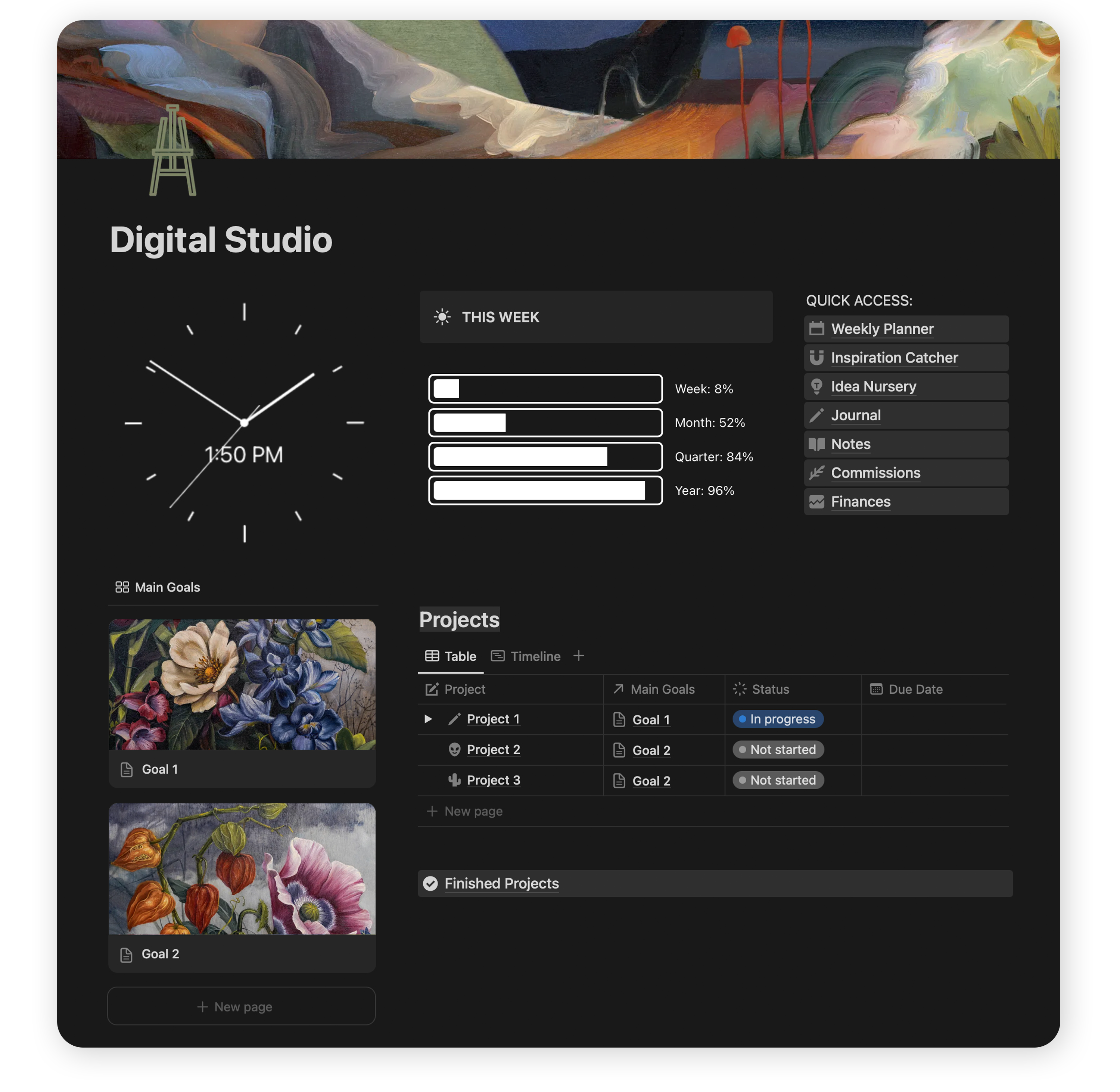Click the page icon on the Goal 1 card
1120x1092 pixels.
pos(127,770)
